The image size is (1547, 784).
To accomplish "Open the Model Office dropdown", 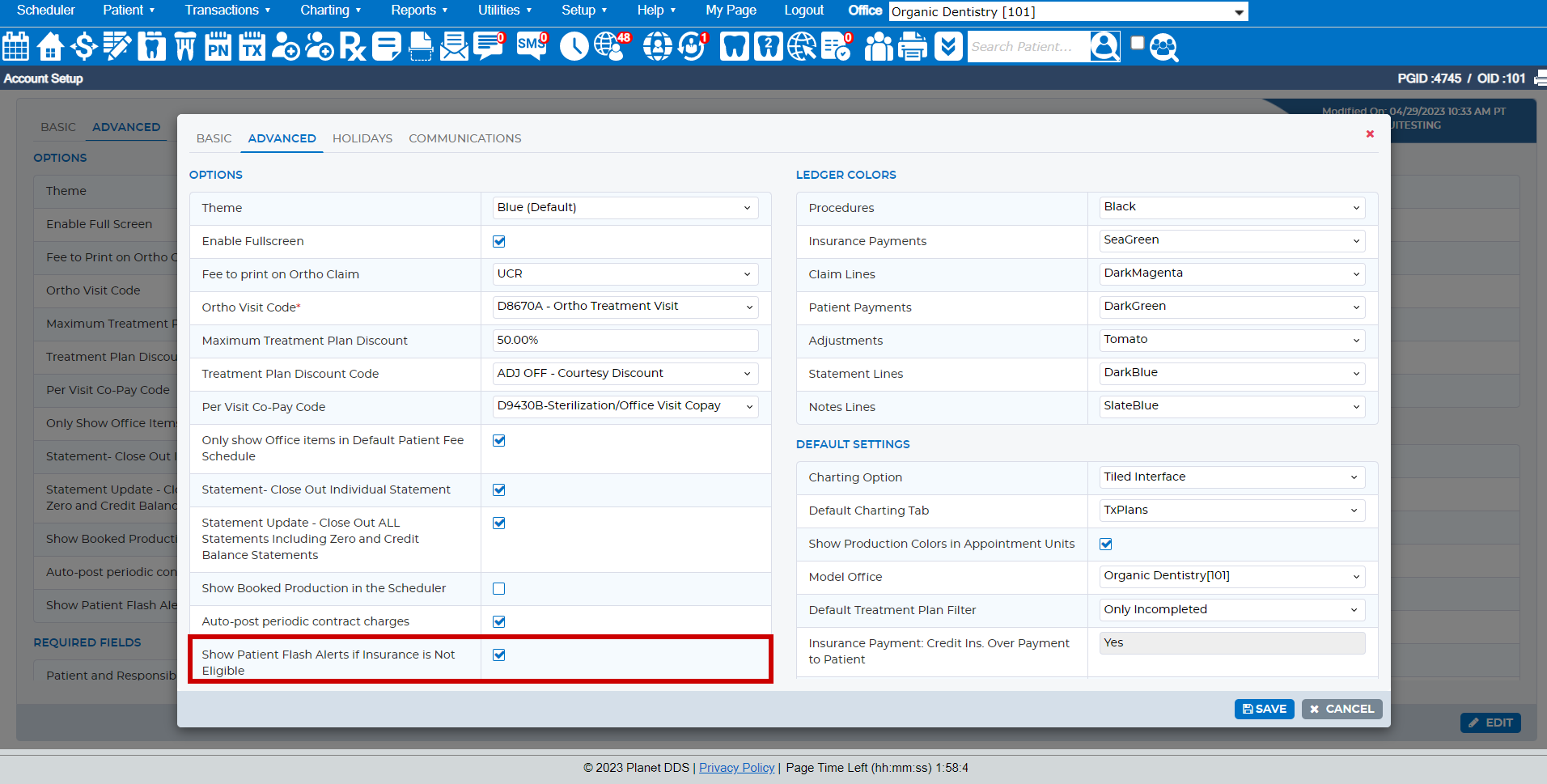I will (x=1232, y=576).
